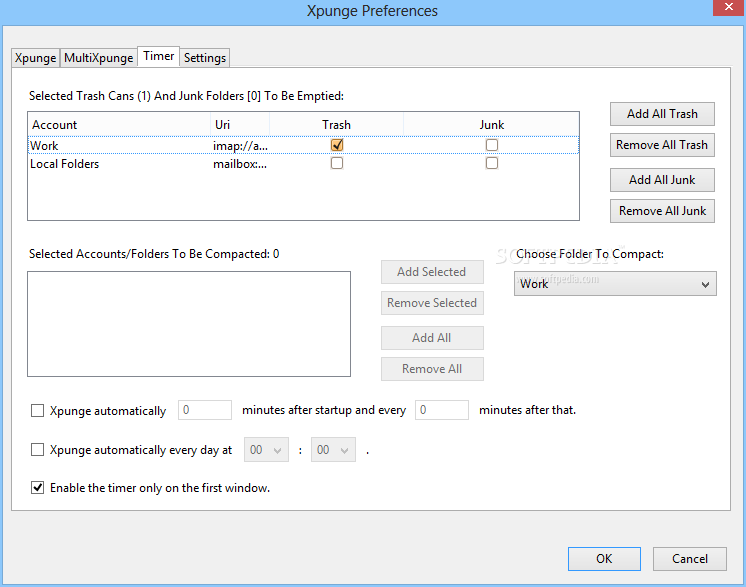Focus the repeat-every minutes field

tap(442, 410)
